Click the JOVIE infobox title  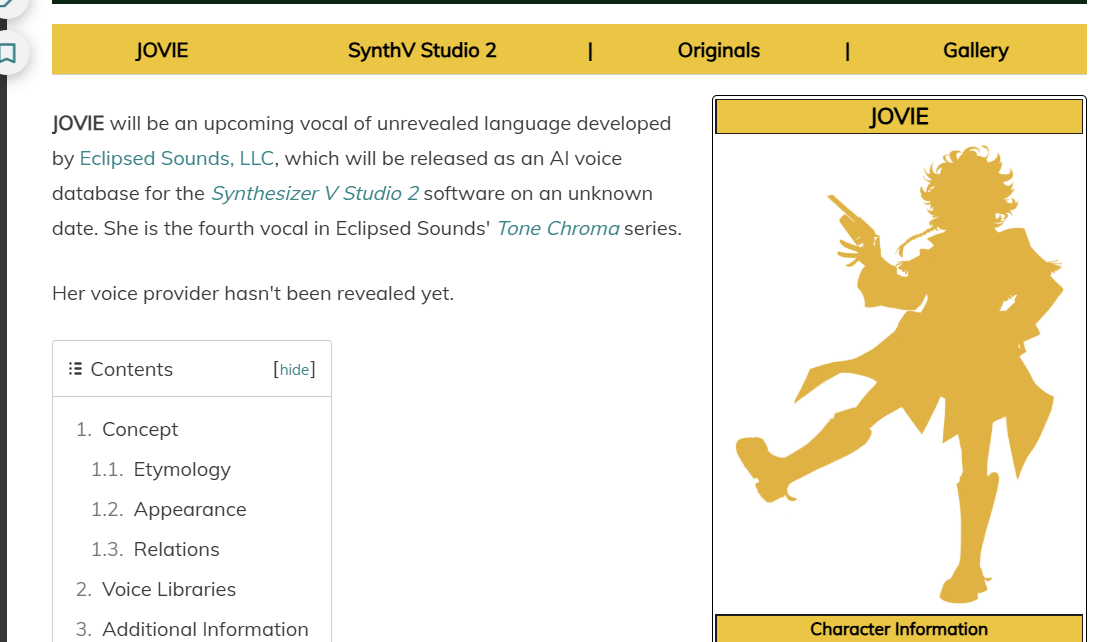(899, 116)
